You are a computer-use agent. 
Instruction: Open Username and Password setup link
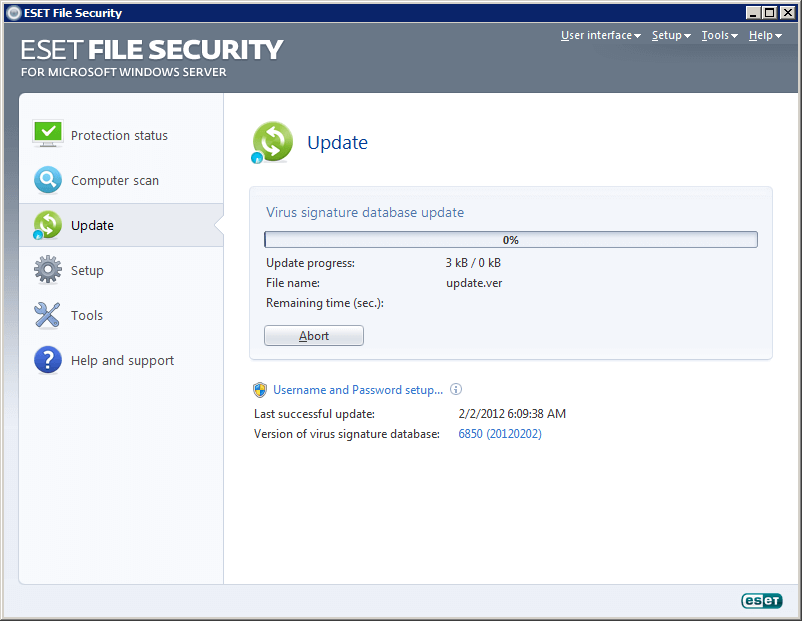point(358,390)
